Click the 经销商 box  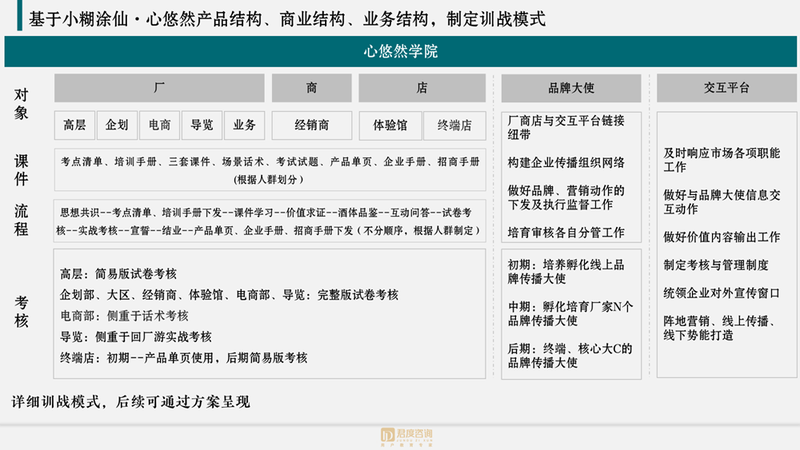coord(312,125)
